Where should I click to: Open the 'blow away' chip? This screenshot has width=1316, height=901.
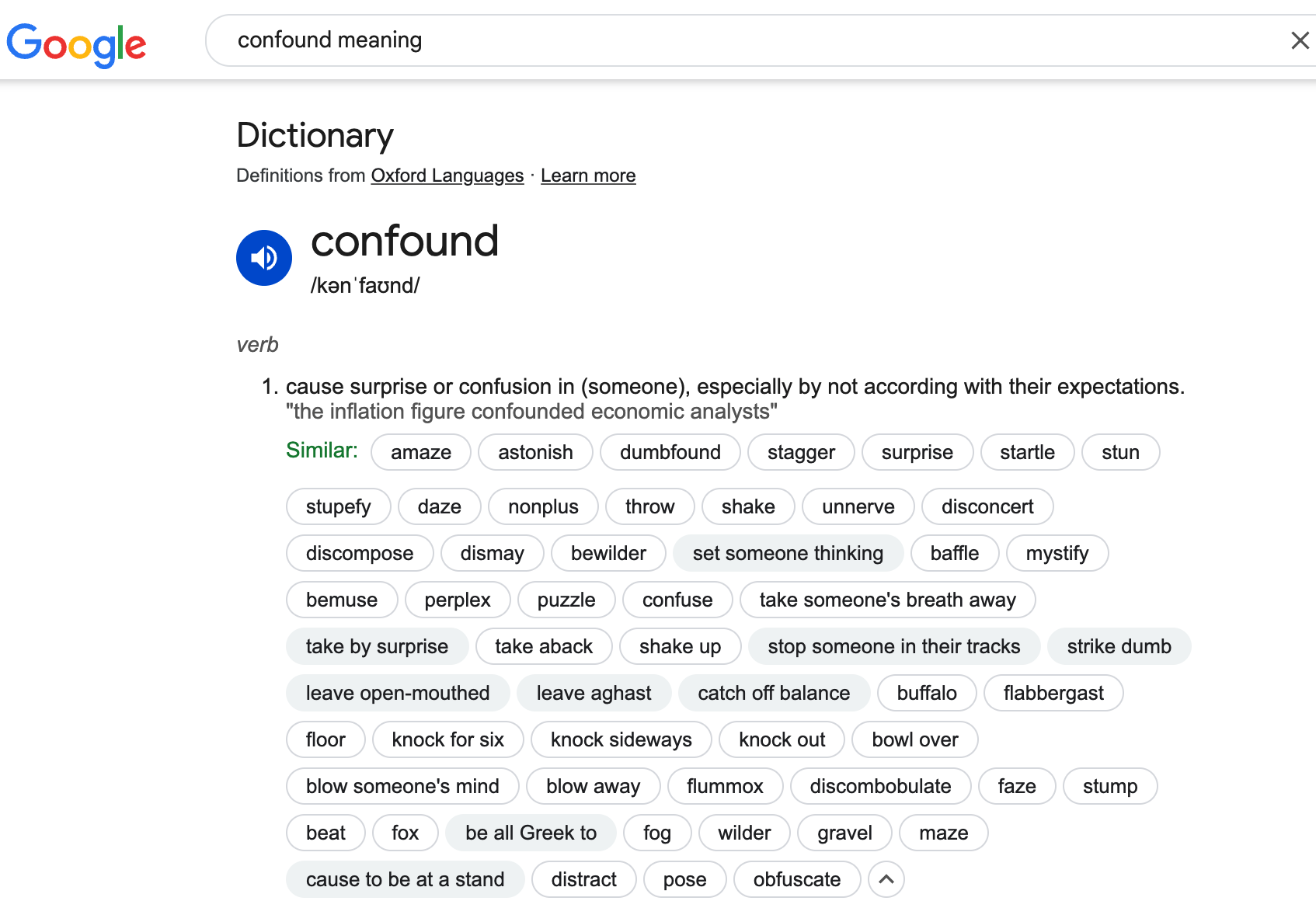point(594,786)
